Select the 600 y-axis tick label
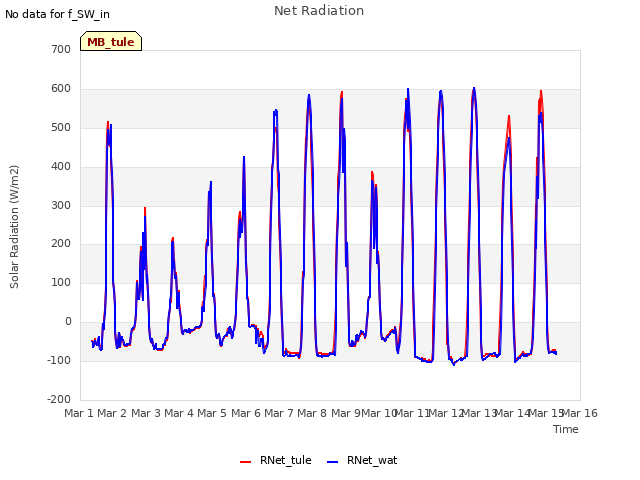Screen dimensions: 640x480 (x=61, y=89)
